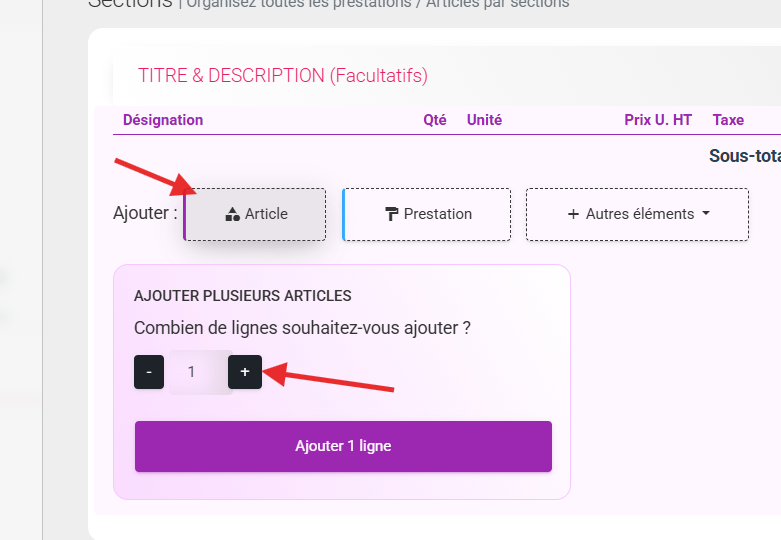
Task: Click the Sections page heading
Action: (130, 4)
